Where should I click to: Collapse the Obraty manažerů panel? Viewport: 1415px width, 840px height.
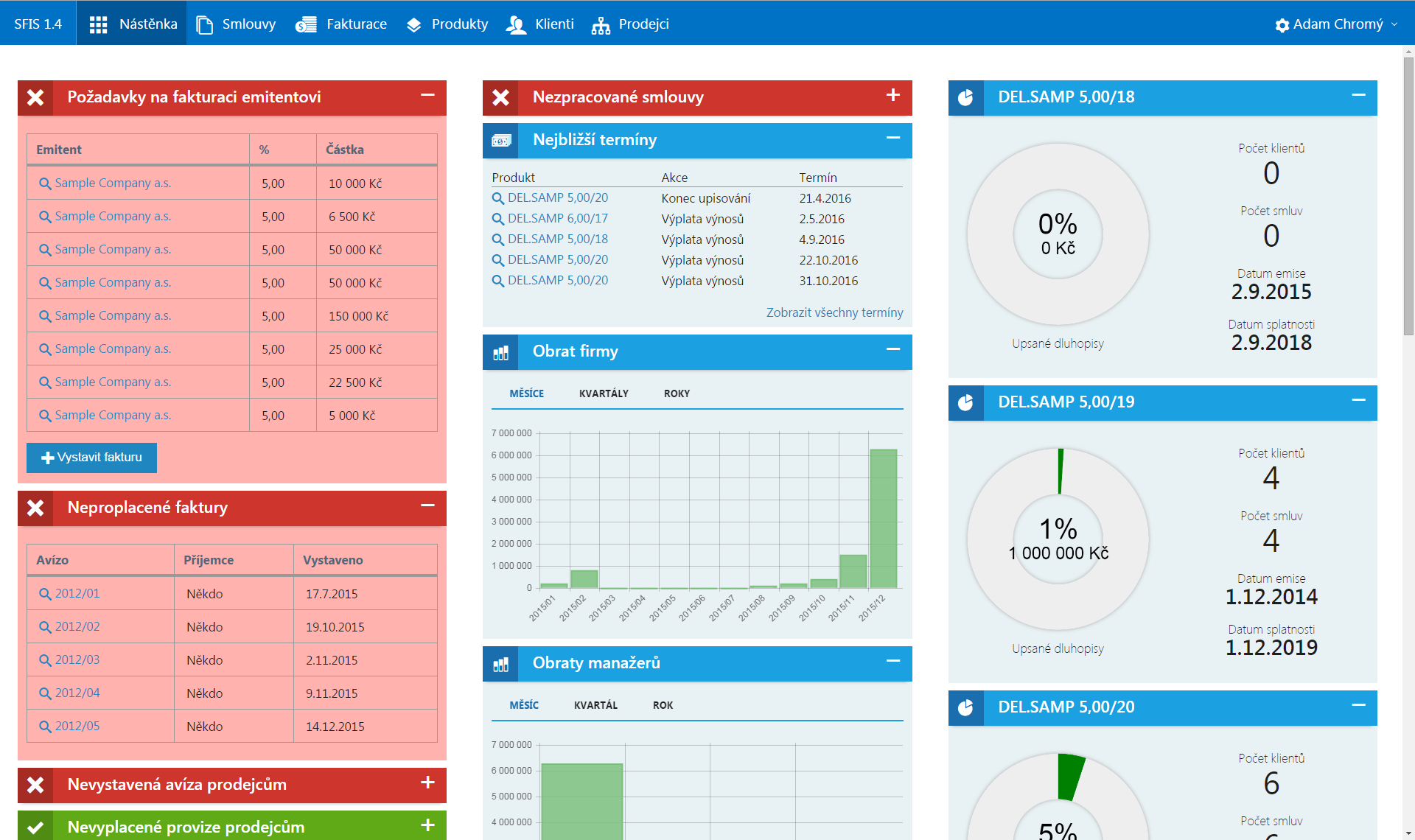pyautogui.click(x=893, y=661)
